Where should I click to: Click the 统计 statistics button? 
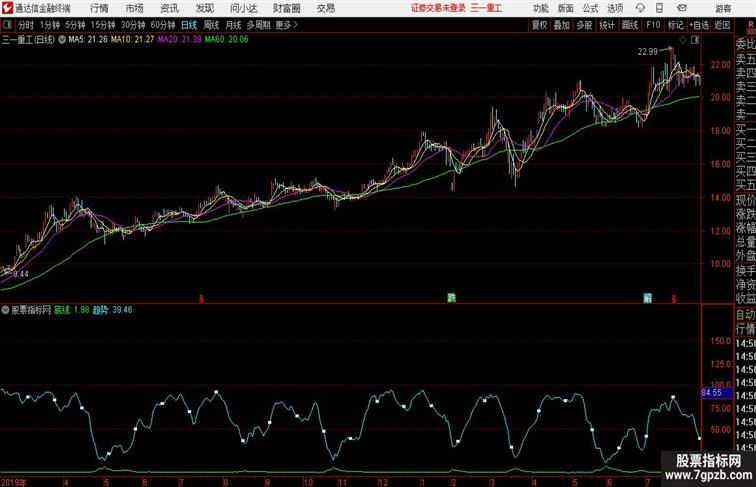point(607,25)
